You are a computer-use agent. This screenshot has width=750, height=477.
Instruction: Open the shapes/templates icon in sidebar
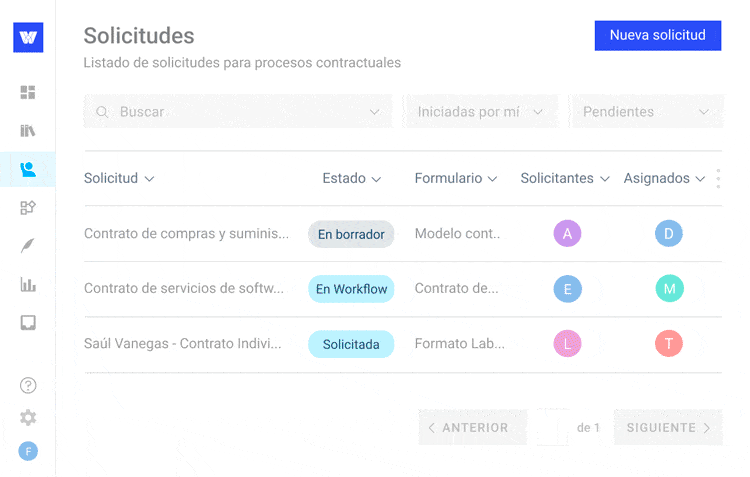coord(28,208)
